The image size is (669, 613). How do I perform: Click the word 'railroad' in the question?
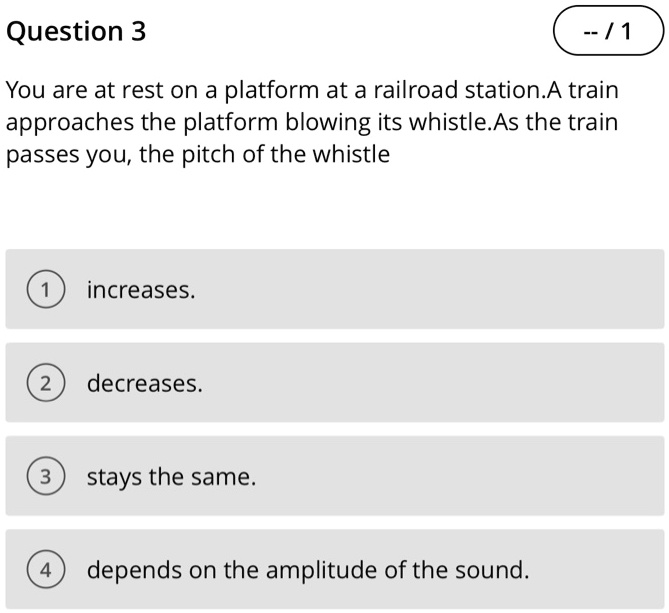coord(415,90)
